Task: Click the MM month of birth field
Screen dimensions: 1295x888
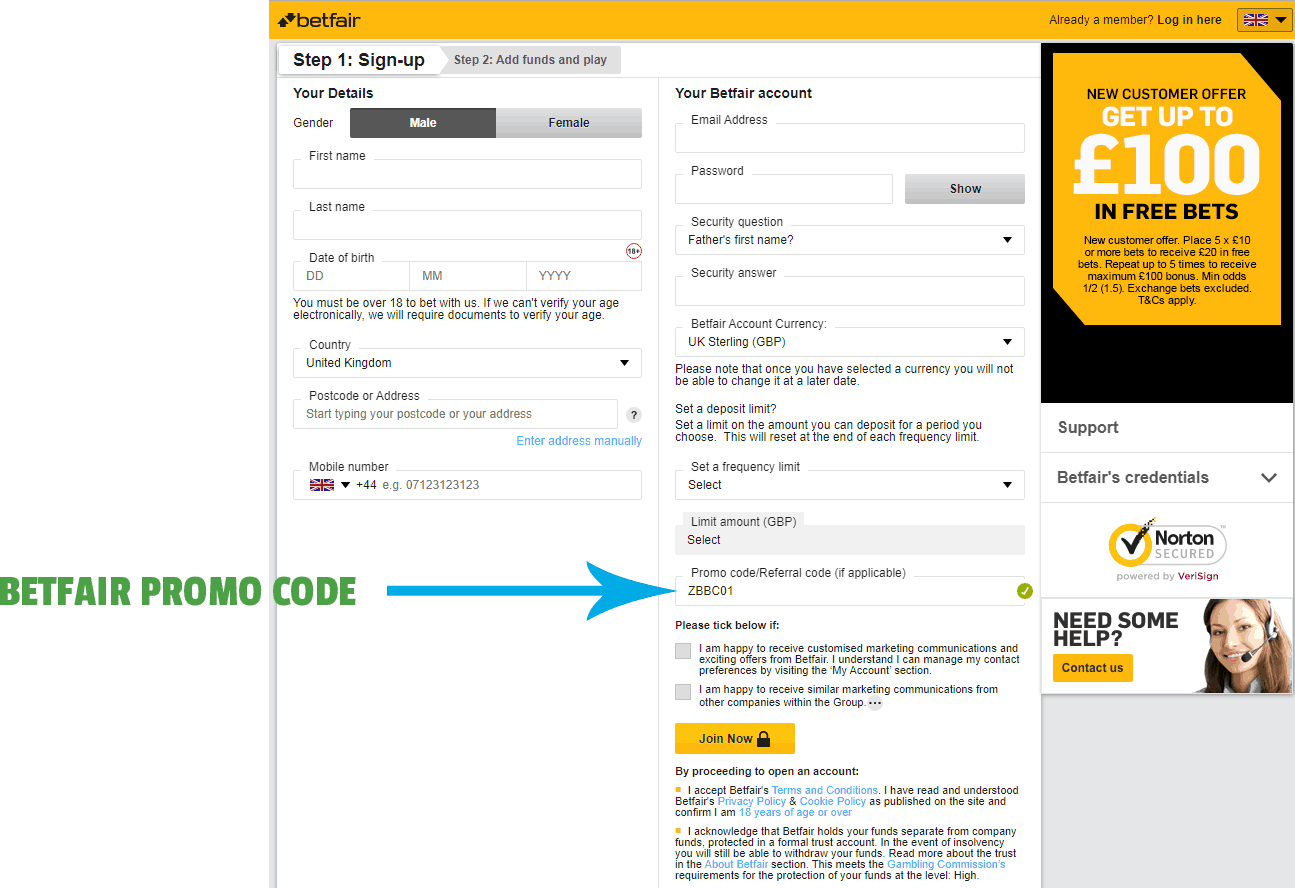Action: pos(468,276)
